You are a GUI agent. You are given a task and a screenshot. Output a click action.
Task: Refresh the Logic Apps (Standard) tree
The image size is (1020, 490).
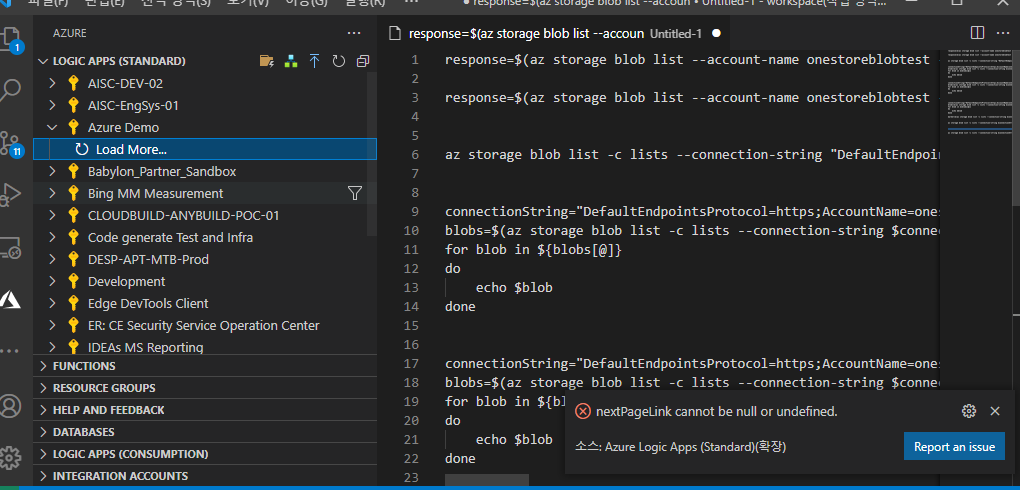pos(338,61)
